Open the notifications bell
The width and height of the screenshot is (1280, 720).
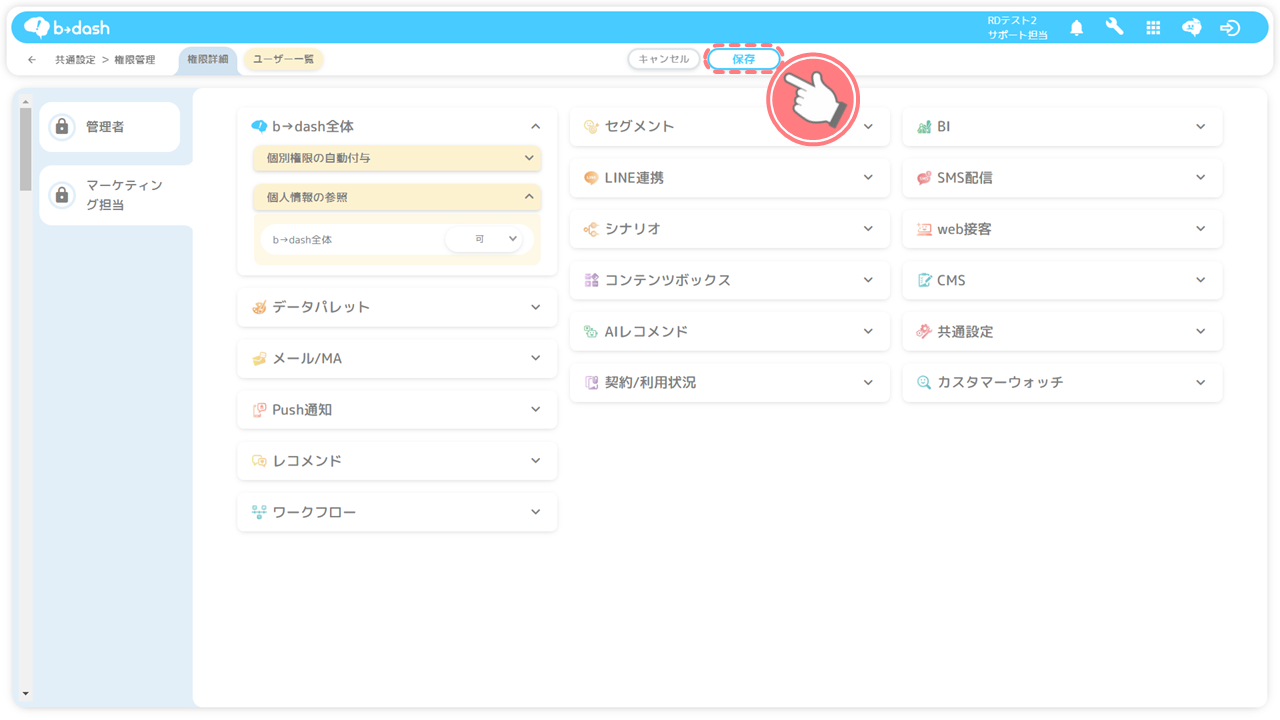[1076, 28]
